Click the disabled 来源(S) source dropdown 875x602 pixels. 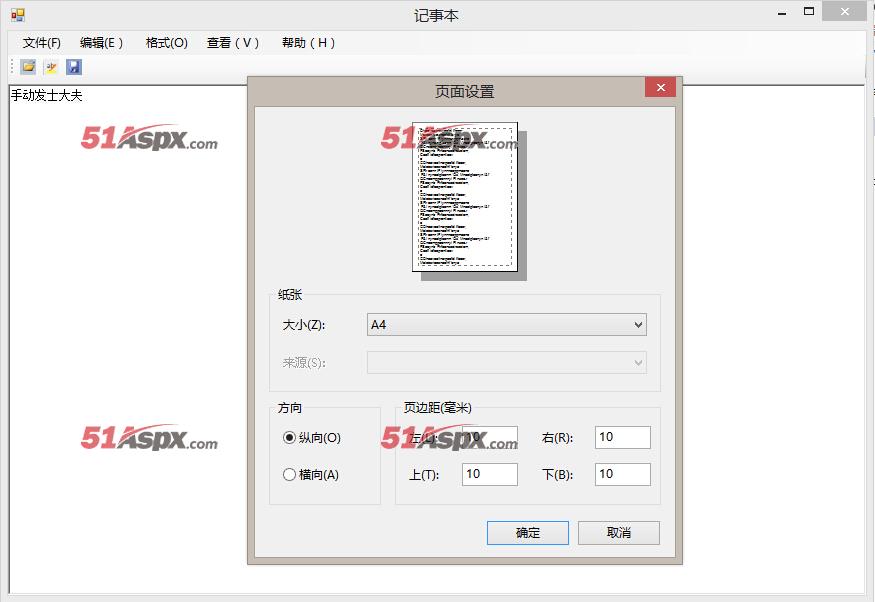(x=507, y=363)
